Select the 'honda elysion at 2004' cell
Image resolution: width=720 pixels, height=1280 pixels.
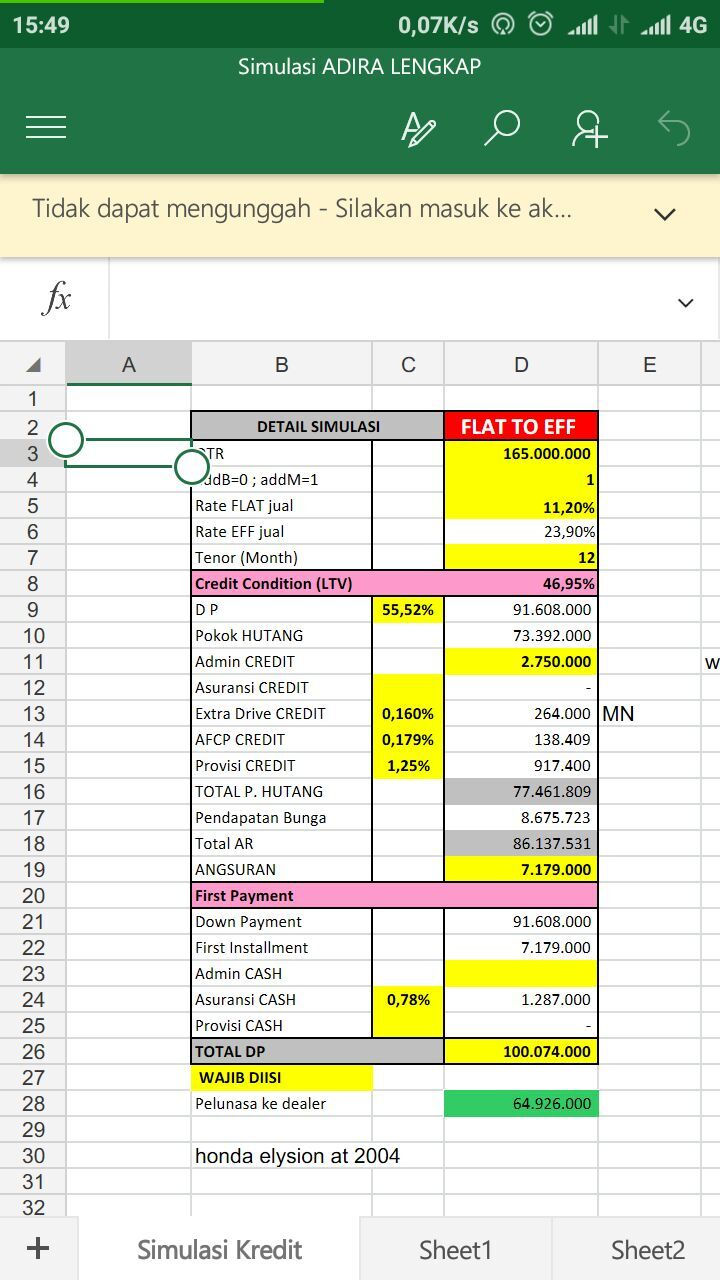click(x=298, y=1155)
